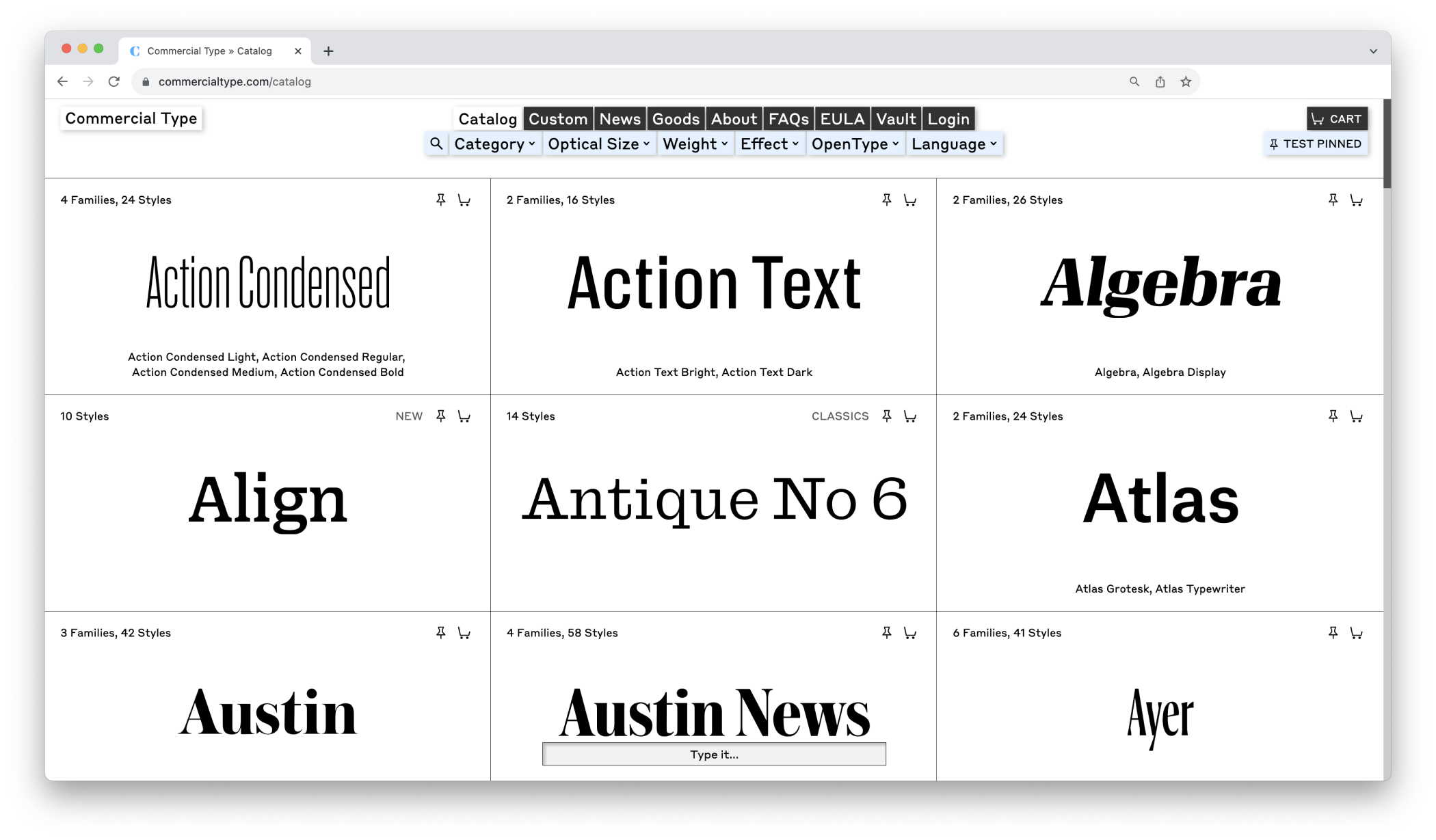Viewport: 1436px width, 840px height.
Task: Add Align to the cart
Action: (x=464, y=416)
